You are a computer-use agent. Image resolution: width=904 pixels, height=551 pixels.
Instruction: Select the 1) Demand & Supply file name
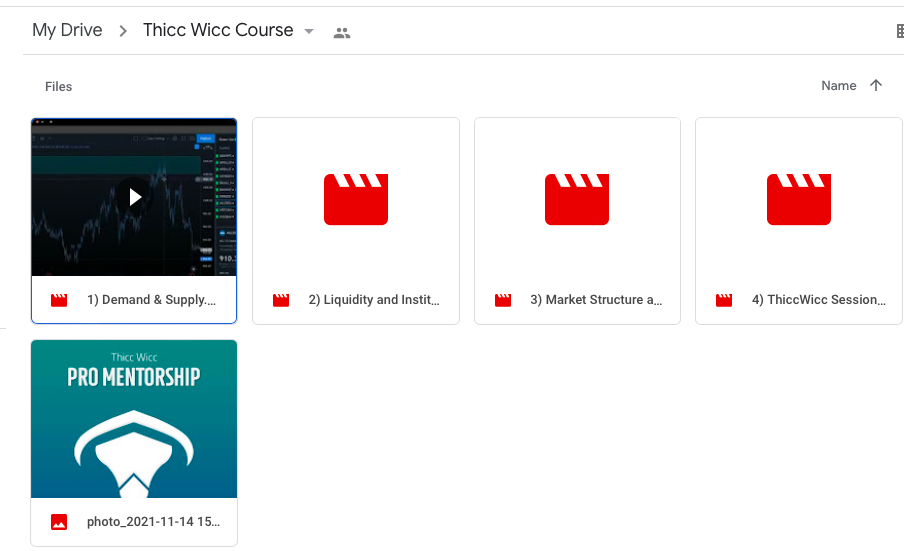click(x=150, y=300)
